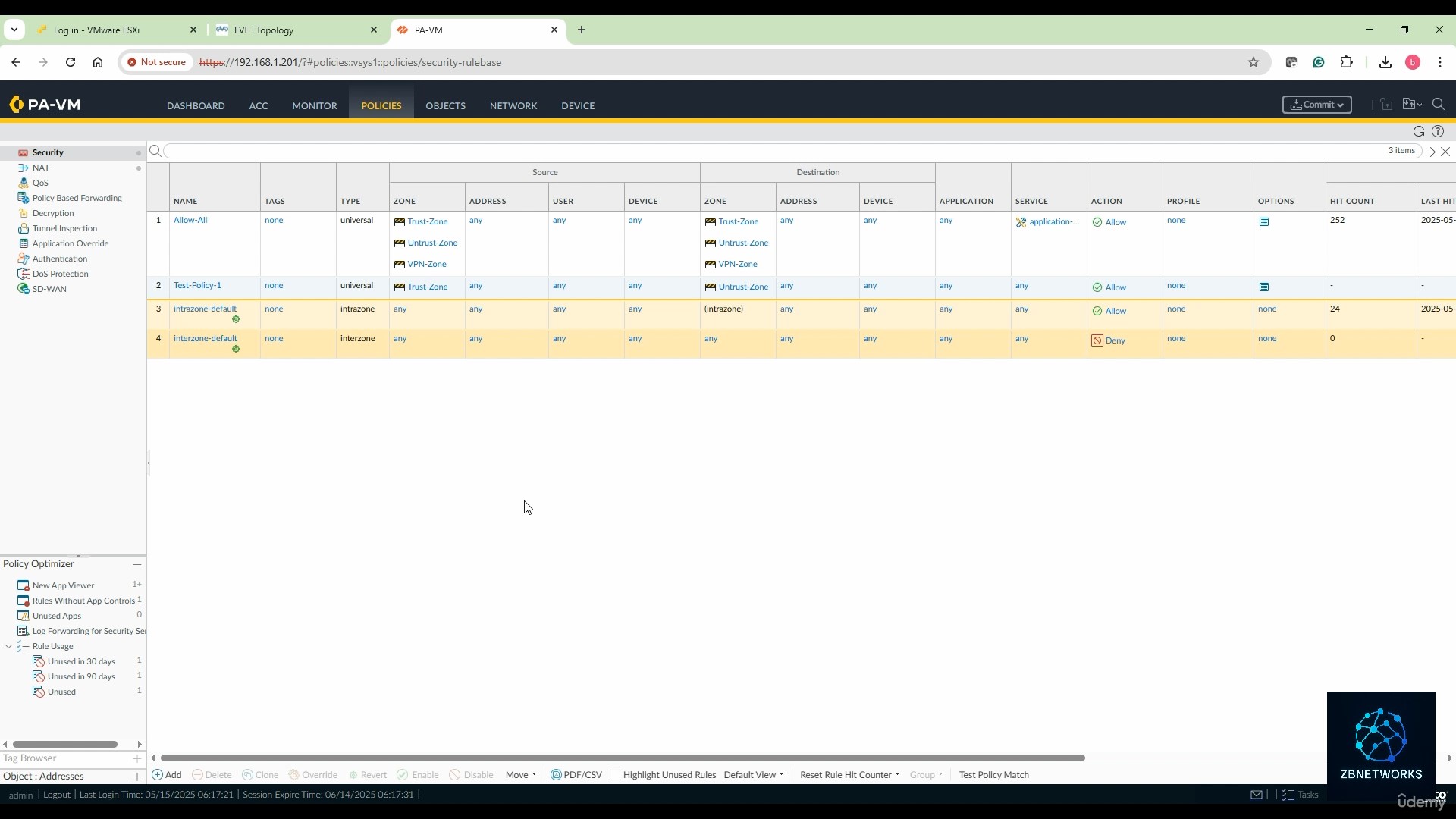Switch to the ACC tab
1456x819 pixels.
(x=259, y=105)
